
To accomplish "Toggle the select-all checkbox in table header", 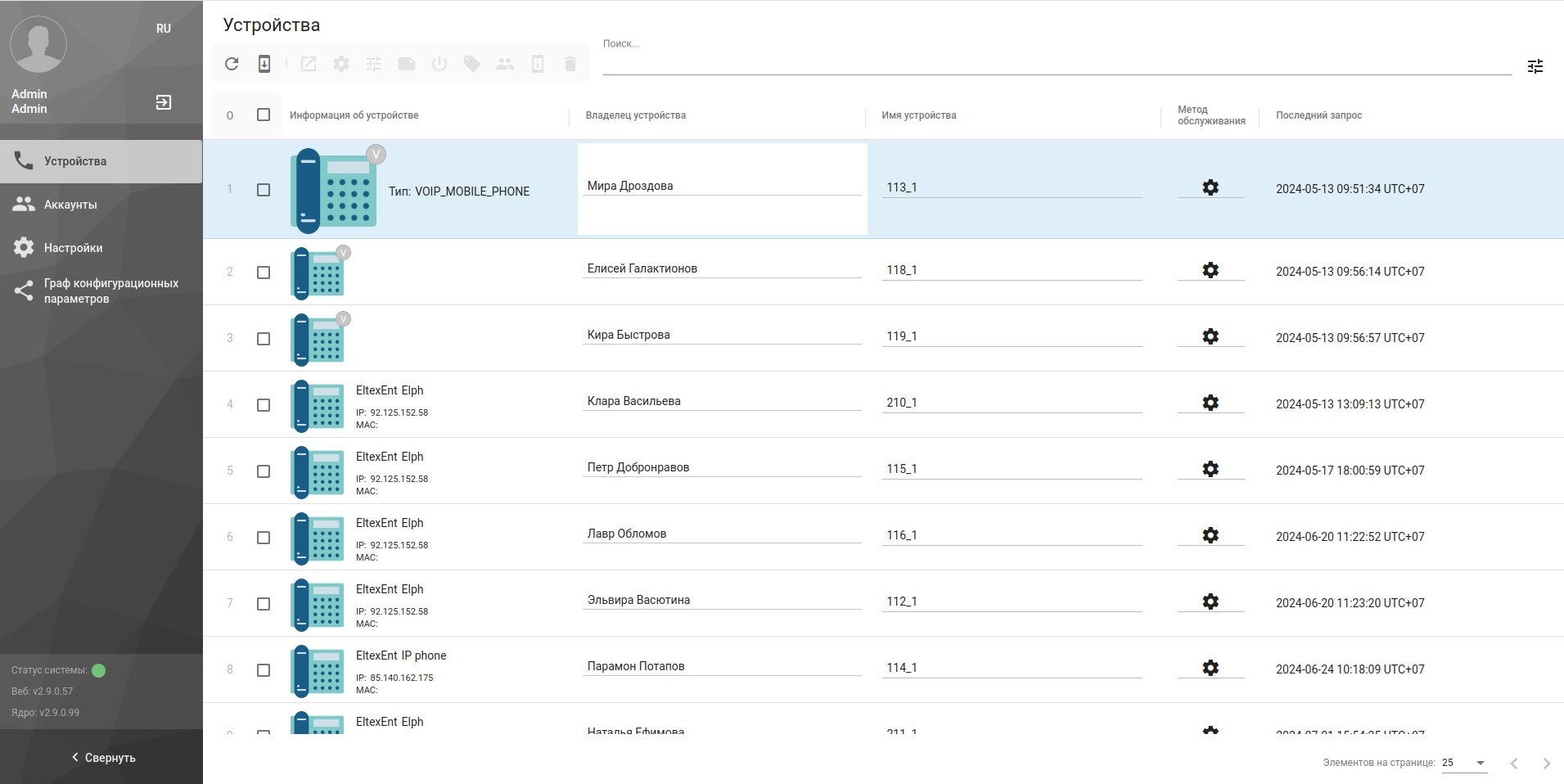I will pyautogui.click(x=264, y=115).
